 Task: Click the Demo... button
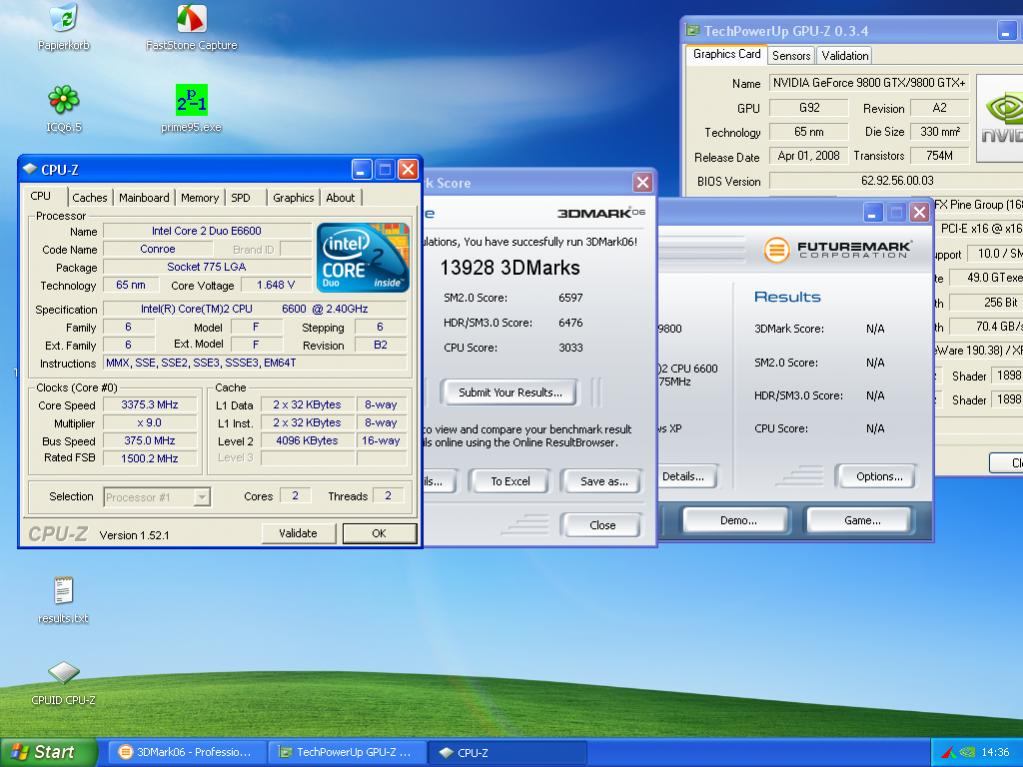[x=738, y=520]
